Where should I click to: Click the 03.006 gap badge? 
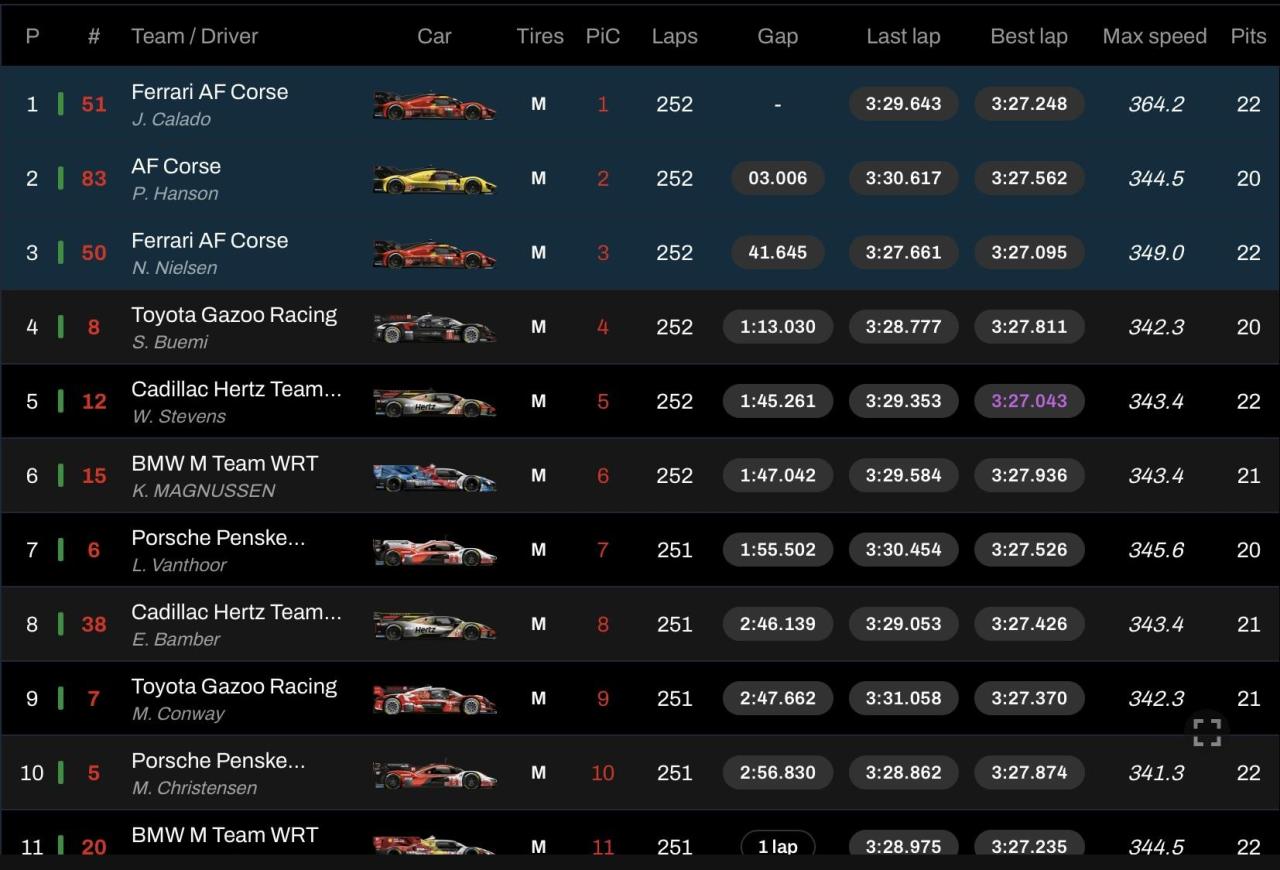[777, 178]
